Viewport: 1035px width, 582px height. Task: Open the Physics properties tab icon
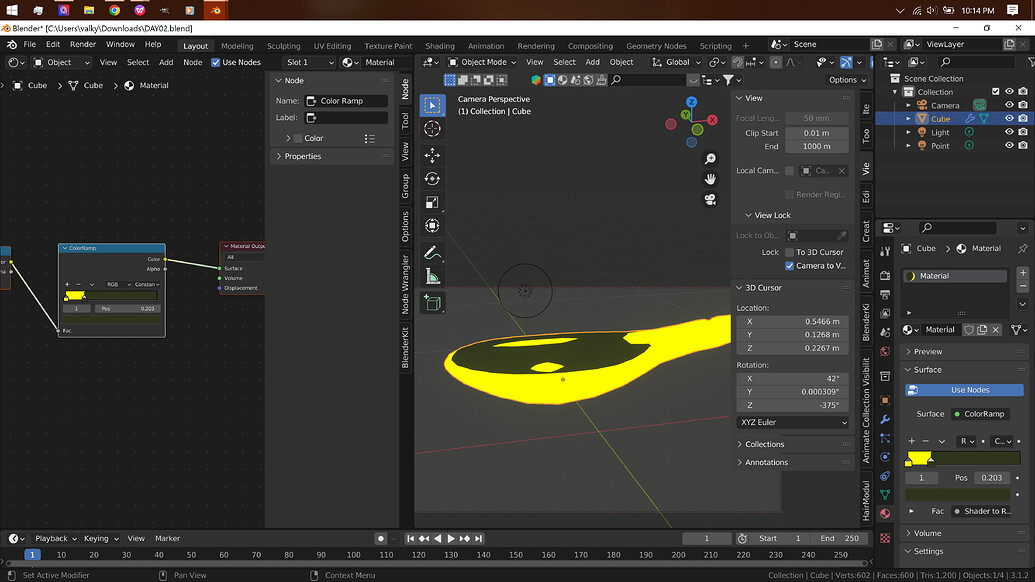tap(885, 457)
